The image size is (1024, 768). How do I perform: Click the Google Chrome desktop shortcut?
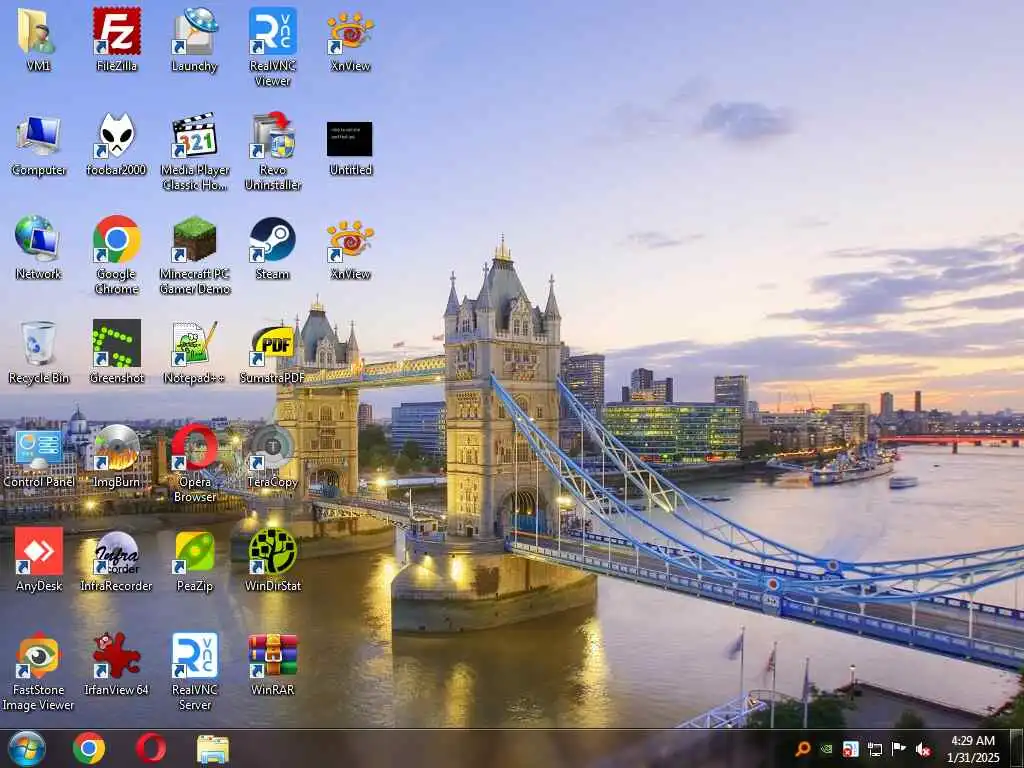point(116,239)
